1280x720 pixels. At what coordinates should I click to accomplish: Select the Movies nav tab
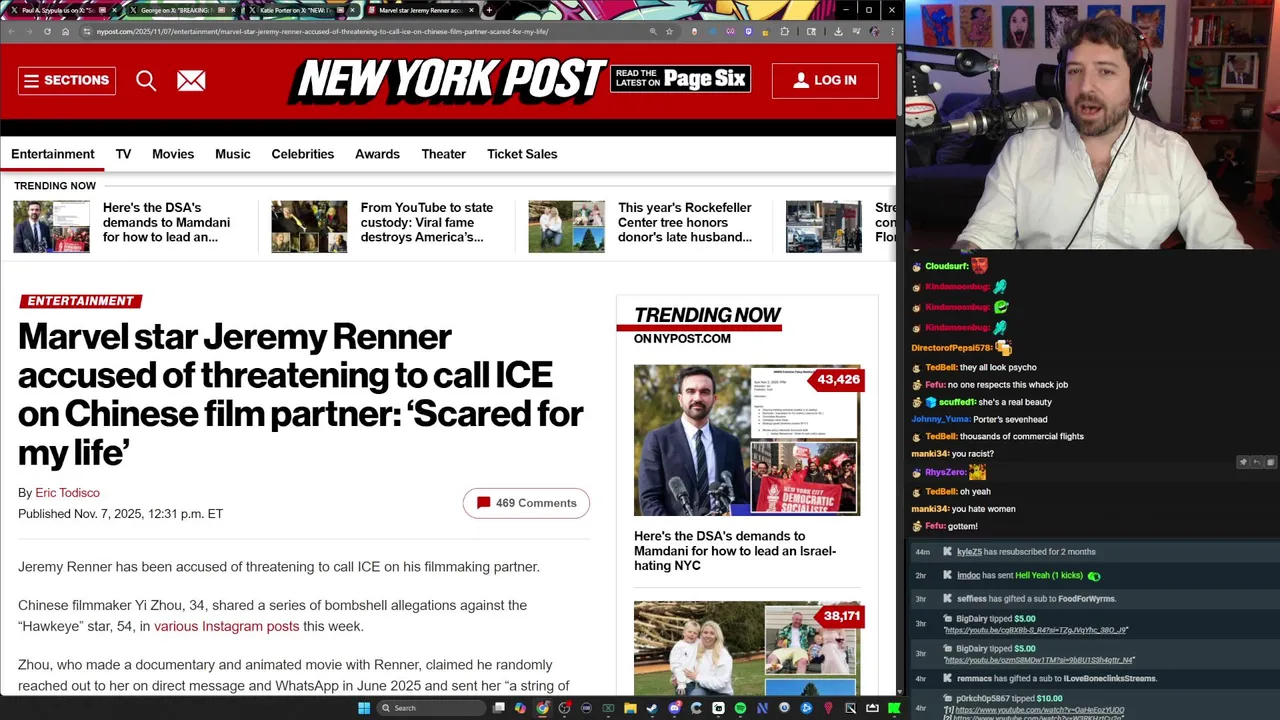(173, 154)
